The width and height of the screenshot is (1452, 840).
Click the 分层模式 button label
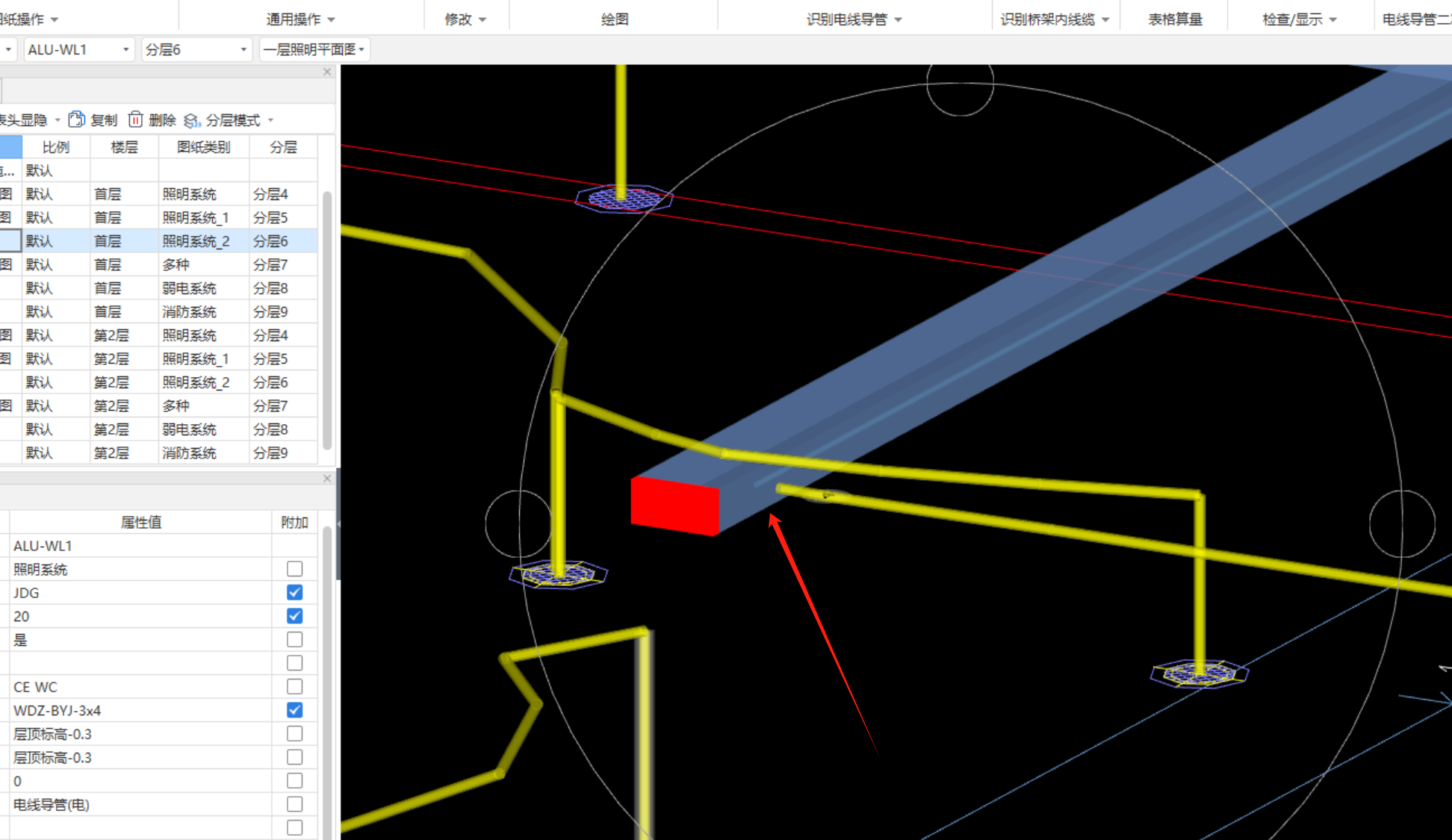[233, 120]
